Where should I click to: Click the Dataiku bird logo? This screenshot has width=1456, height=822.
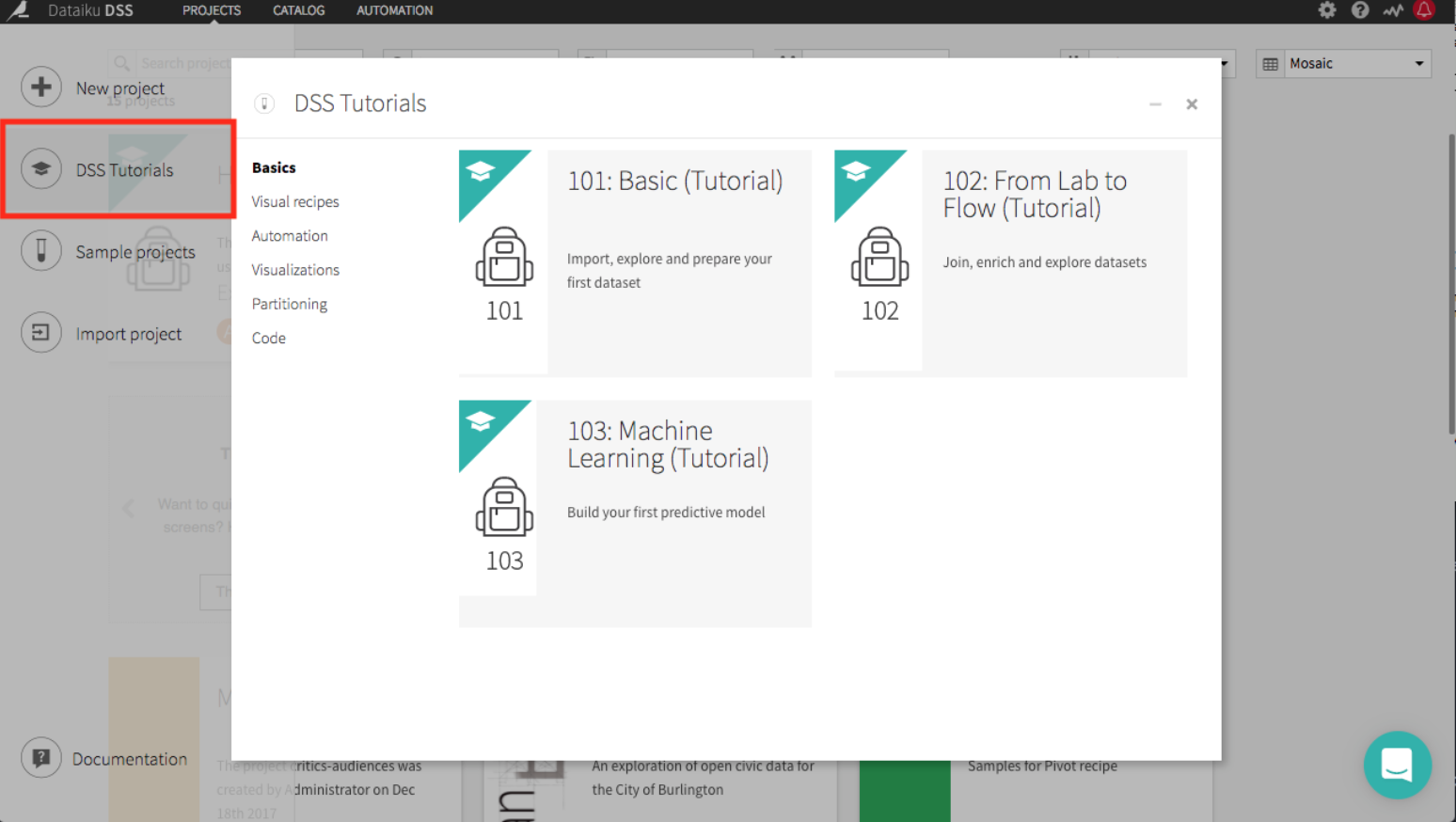point(18,10)
